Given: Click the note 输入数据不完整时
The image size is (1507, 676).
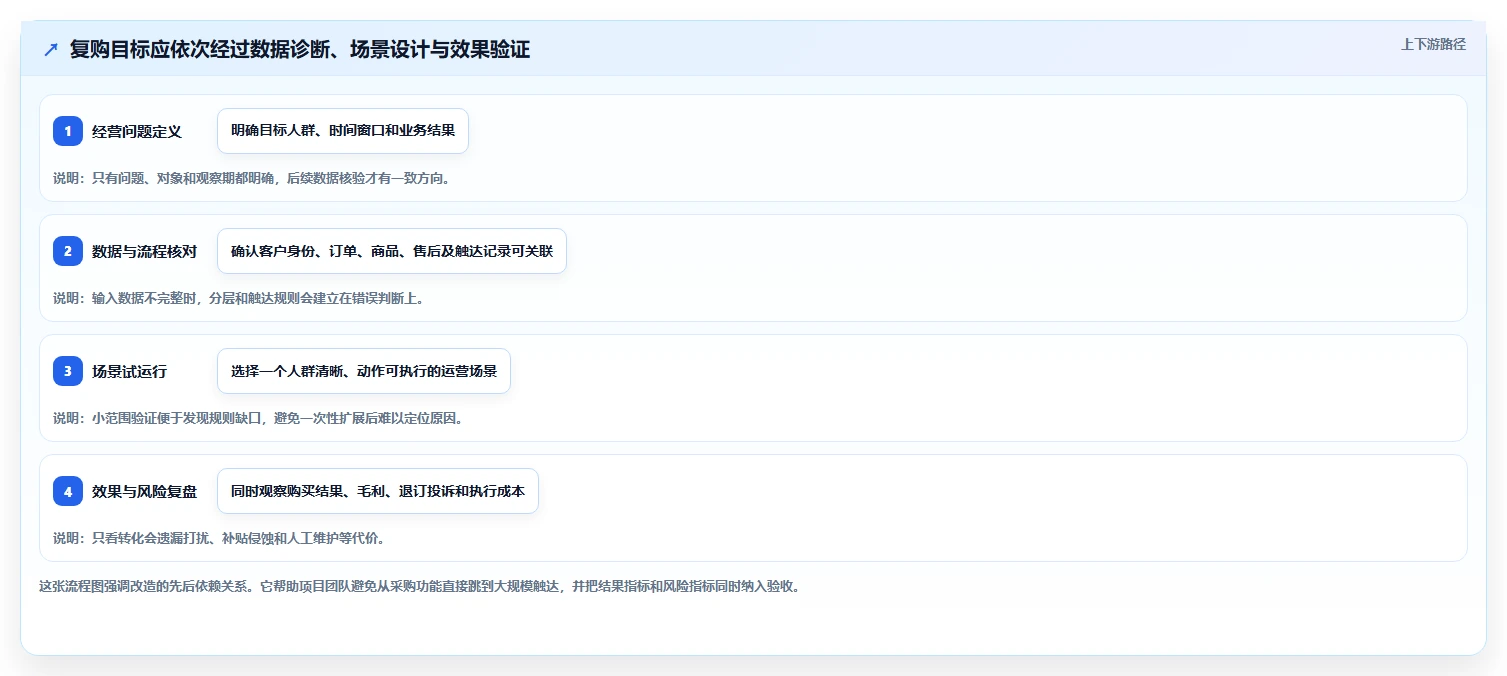Looking at the screenshot, I should coord(238,298).
